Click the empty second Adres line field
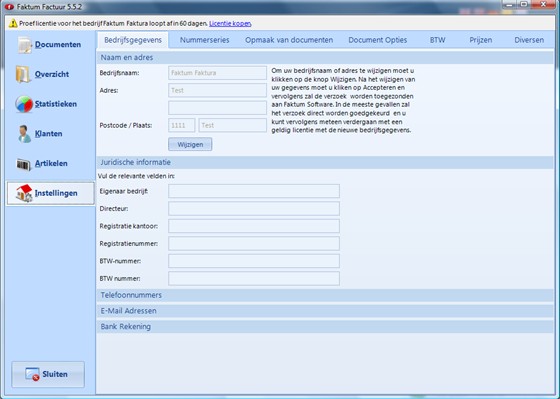560x399 pixels. pyautogui.click(x=218, y=108)
